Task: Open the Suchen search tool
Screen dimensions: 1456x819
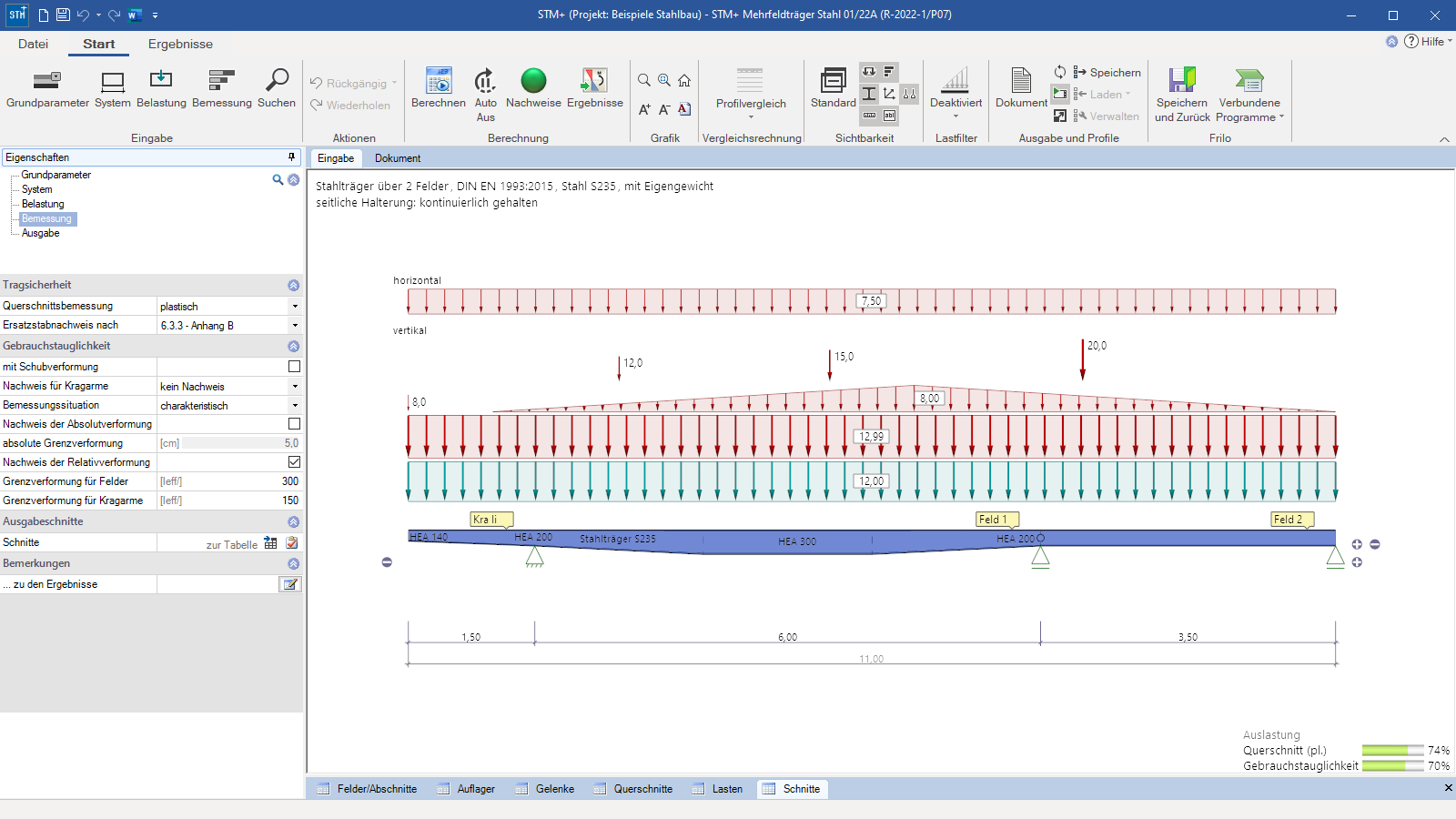Action: point(277,89)
